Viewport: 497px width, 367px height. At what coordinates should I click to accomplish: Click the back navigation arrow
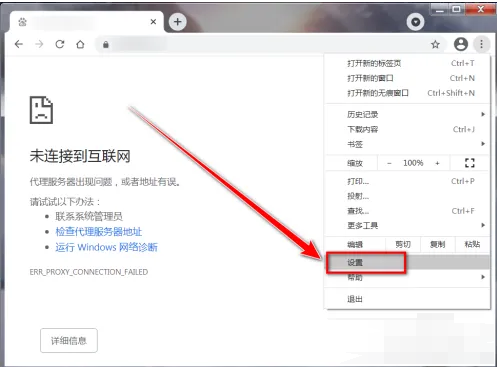(x=19, y=44)
